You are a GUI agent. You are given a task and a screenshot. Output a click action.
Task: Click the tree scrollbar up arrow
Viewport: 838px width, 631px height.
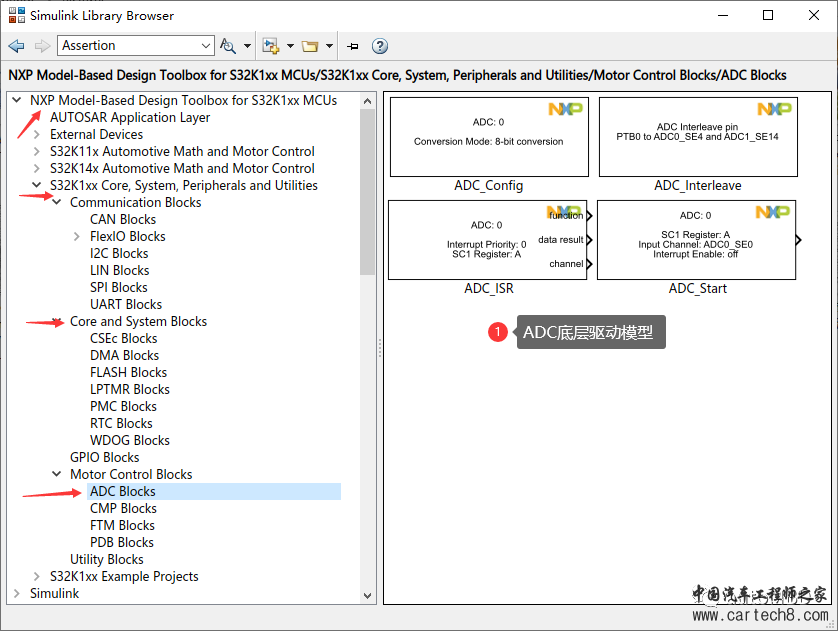click(x=367, y=101)
